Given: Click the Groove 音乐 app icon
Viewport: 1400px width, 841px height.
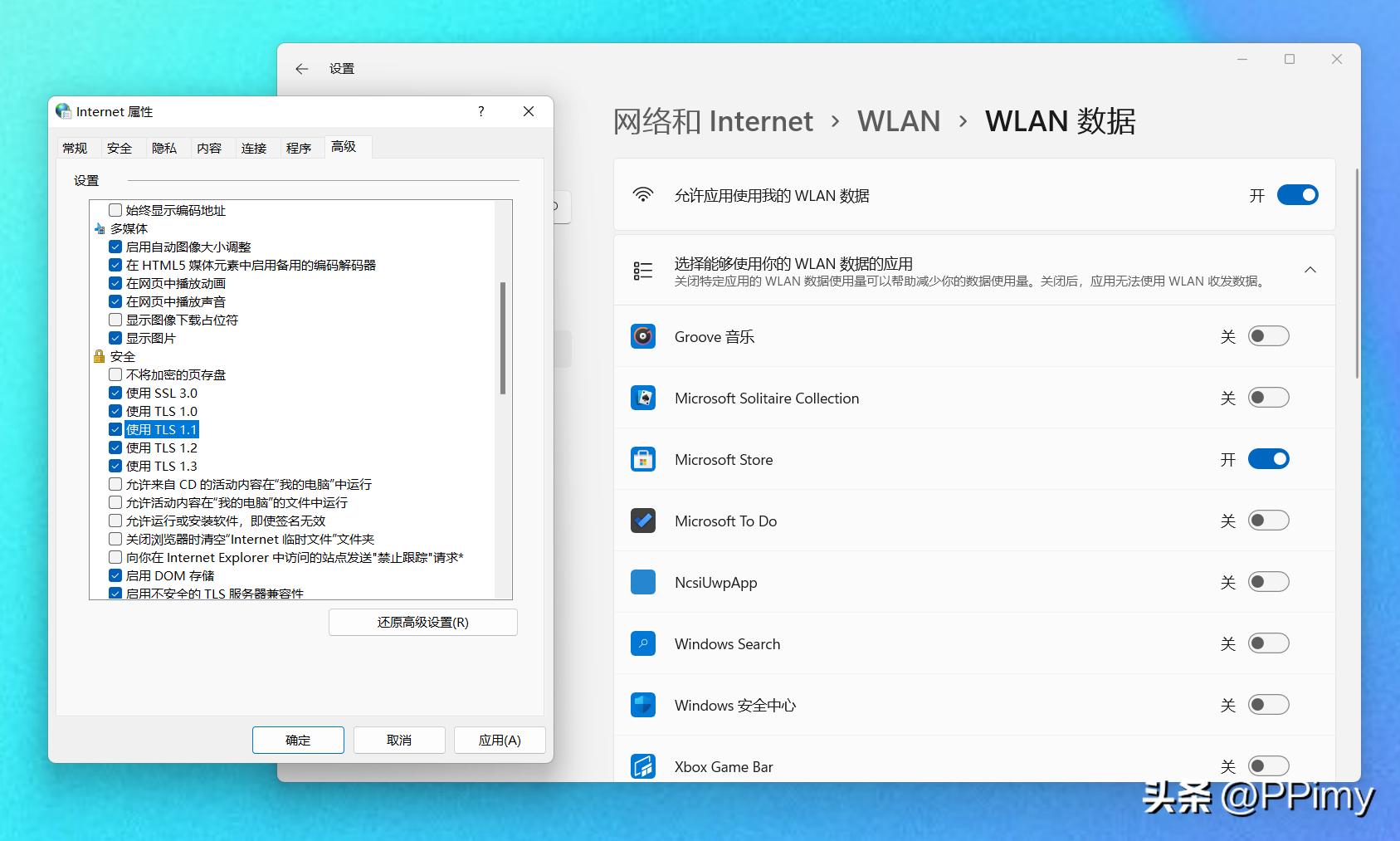Looking at the screenshot, I should click(643, 336).
